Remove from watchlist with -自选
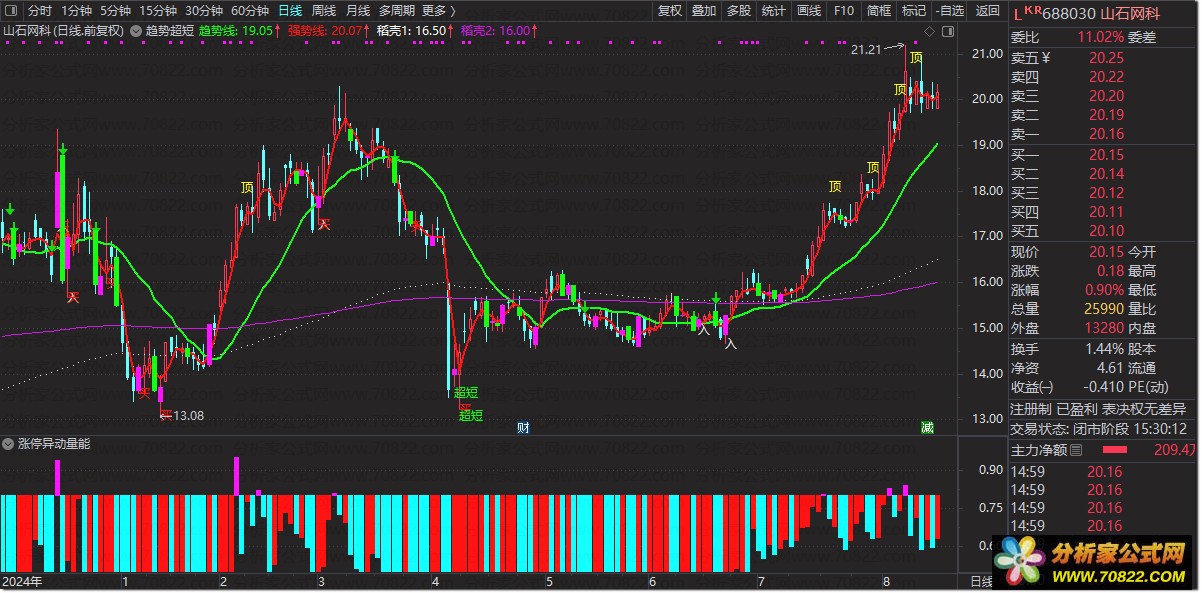Viewport: 1202px width, 593px height. tap(950, 11)
